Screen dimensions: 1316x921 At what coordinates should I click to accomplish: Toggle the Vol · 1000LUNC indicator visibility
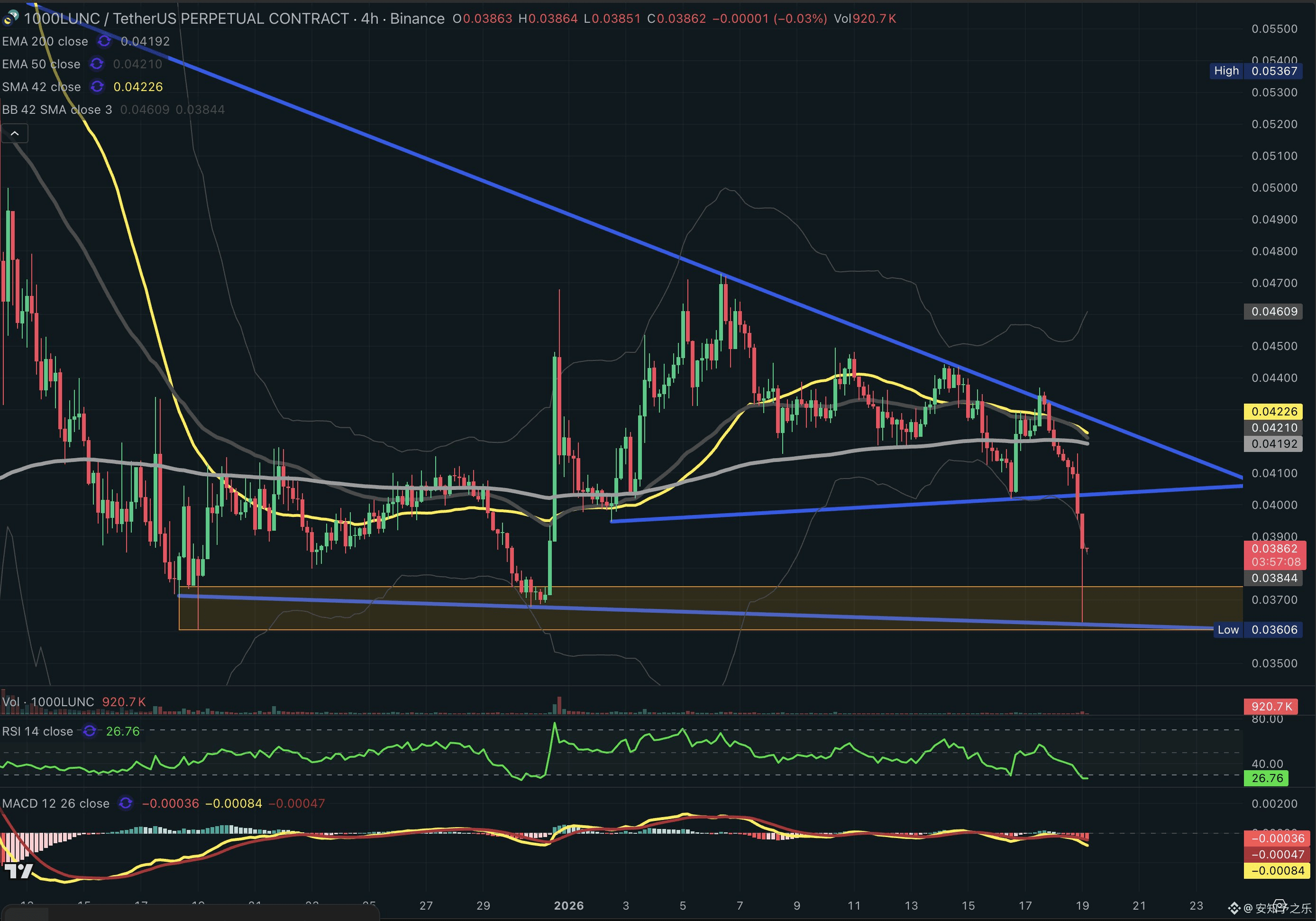tap(47, 701)
